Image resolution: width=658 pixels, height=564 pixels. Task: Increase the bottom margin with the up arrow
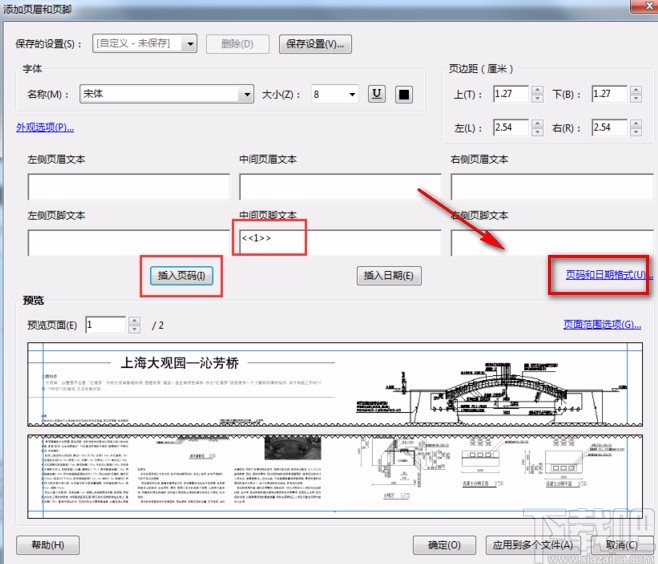pos(636,90)
